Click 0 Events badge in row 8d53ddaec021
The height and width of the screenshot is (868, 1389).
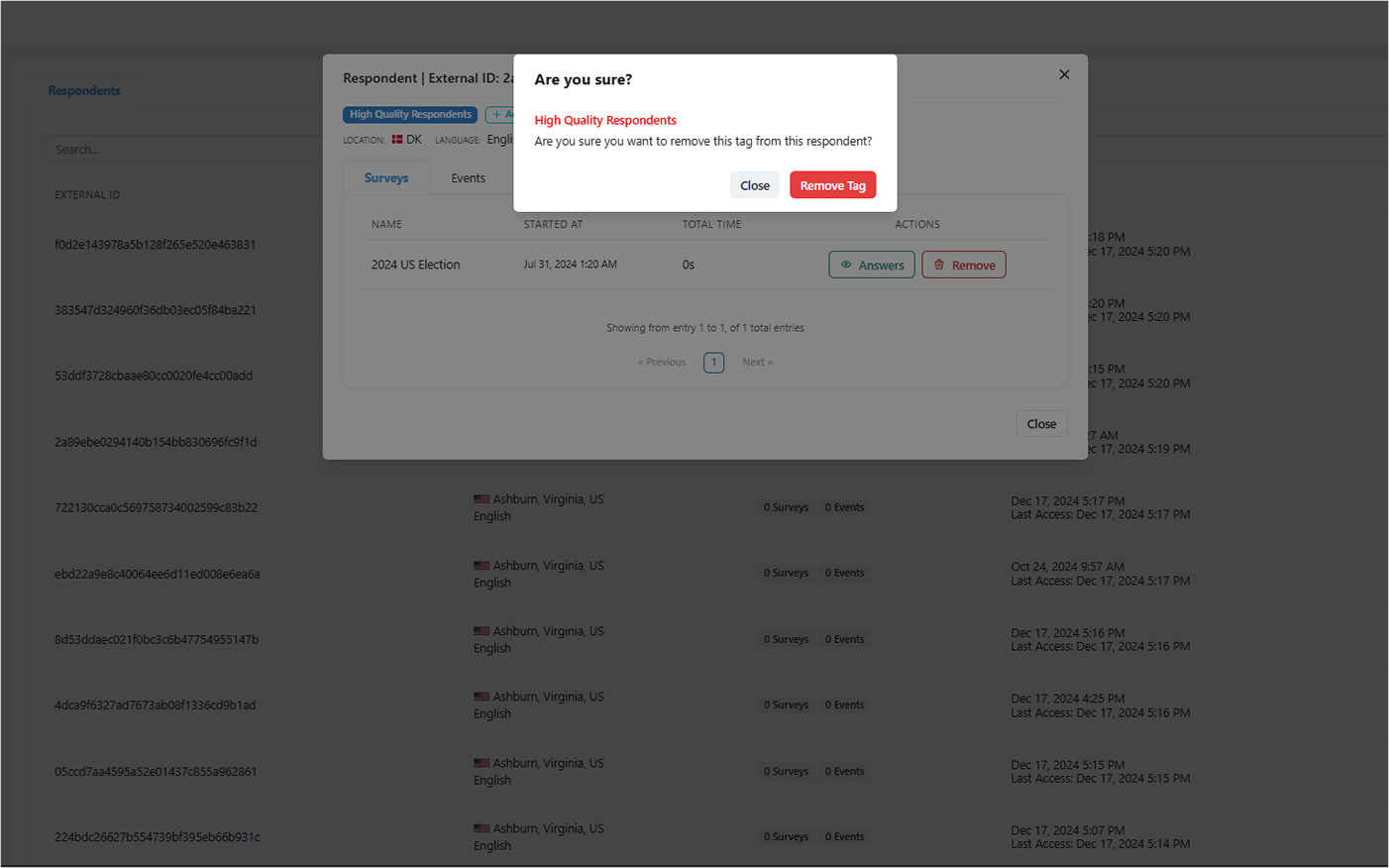(x=844, y=639)
